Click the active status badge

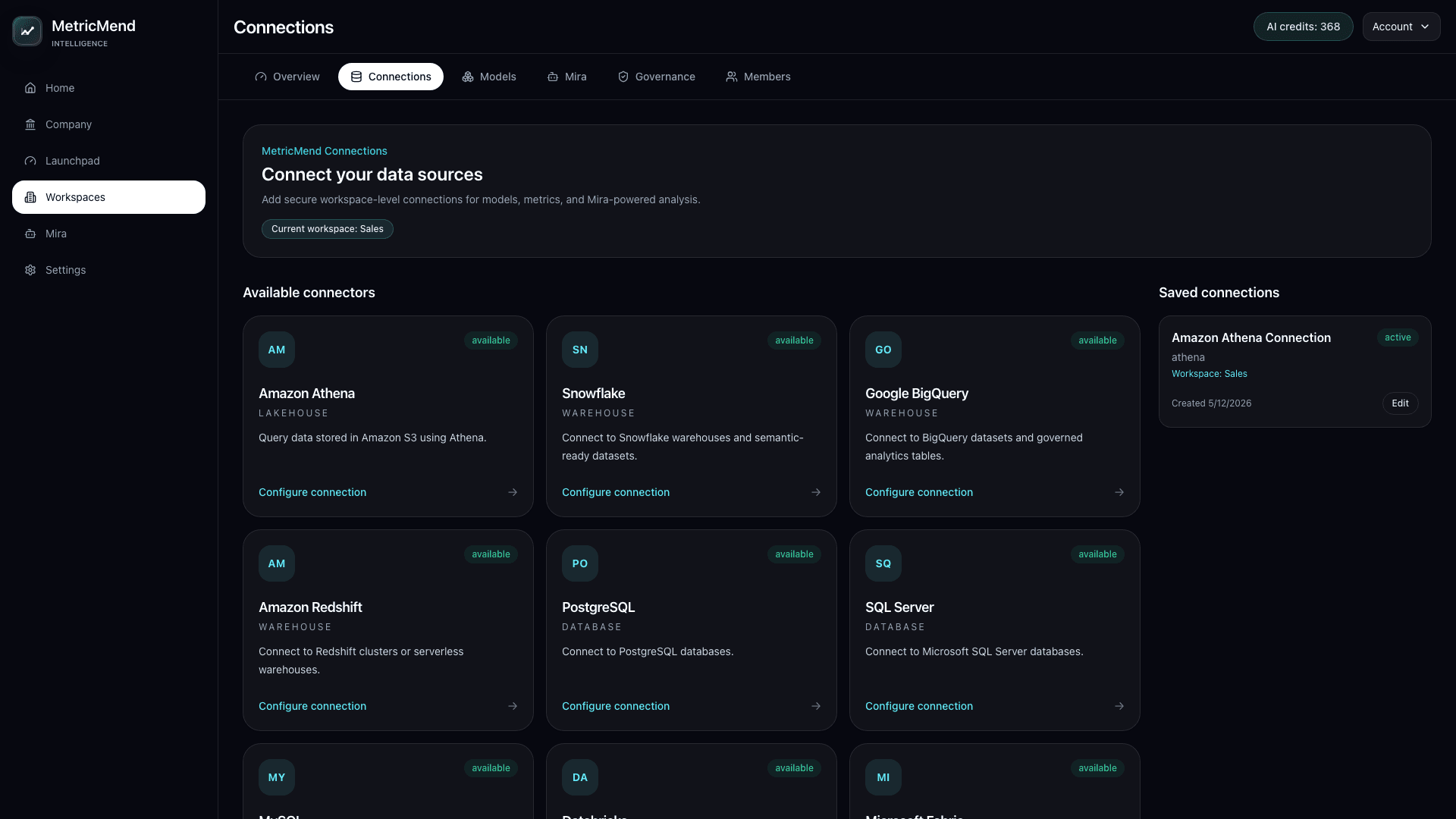[x=1398, y=337]
